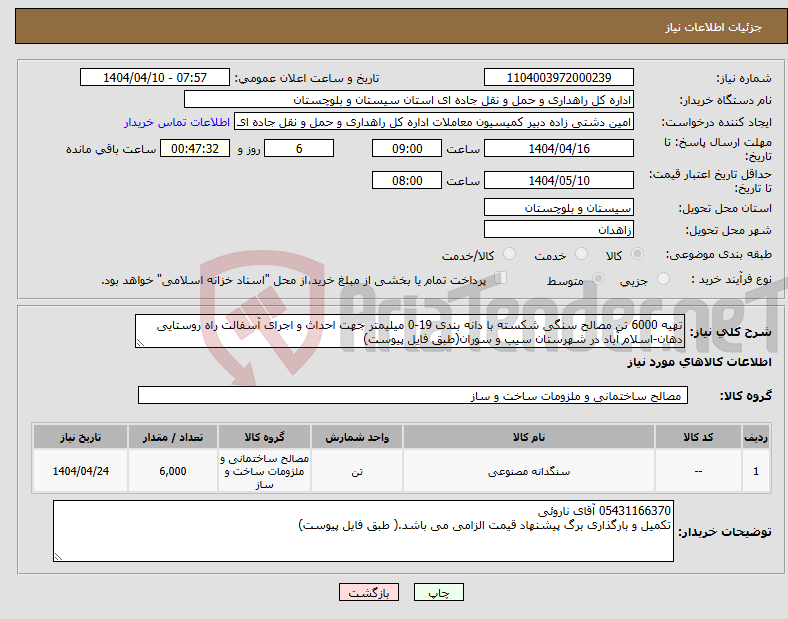This screenshot has width=788, height=619.
Task: Click the بازگشت (back) button
Action: [369, 592]
